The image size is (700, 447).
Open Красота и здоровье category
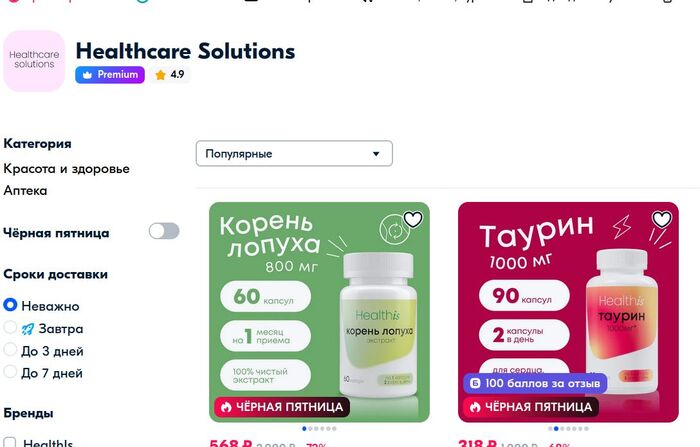click(67, 169)
